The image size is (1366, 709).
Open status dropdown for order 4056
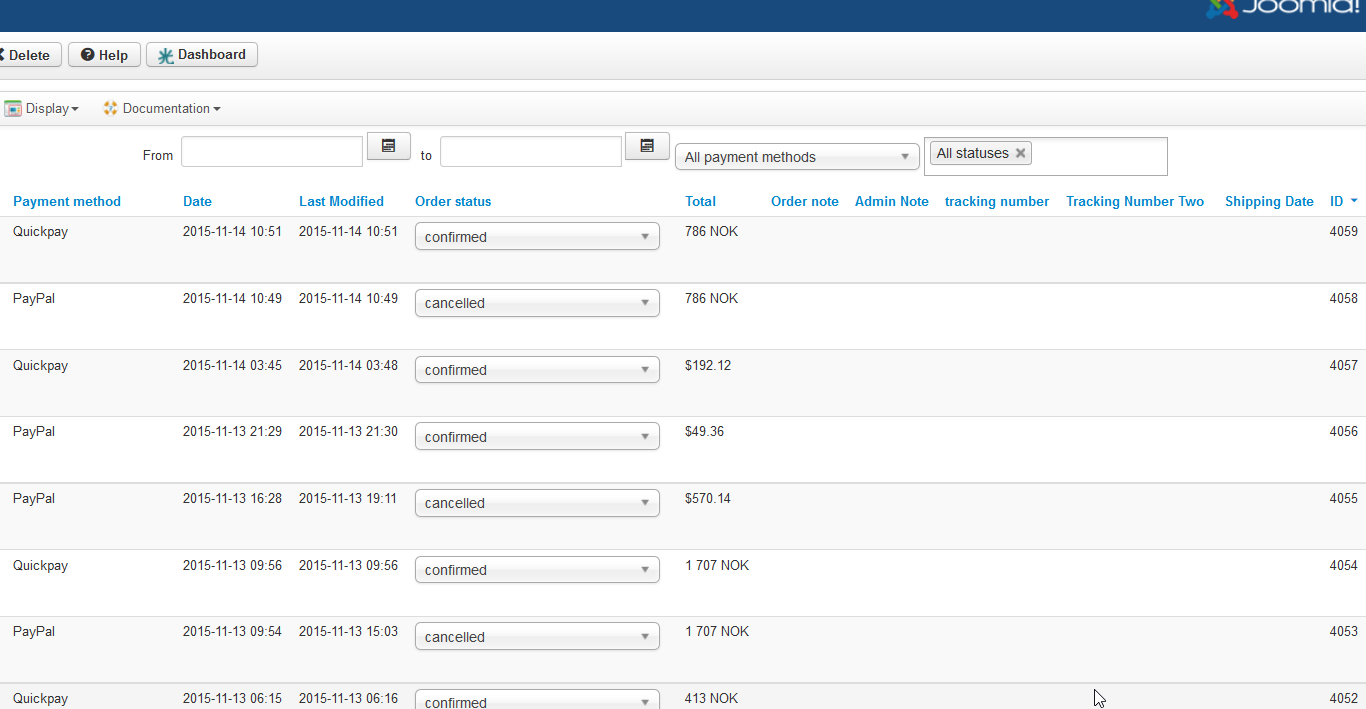click(537, 437)
